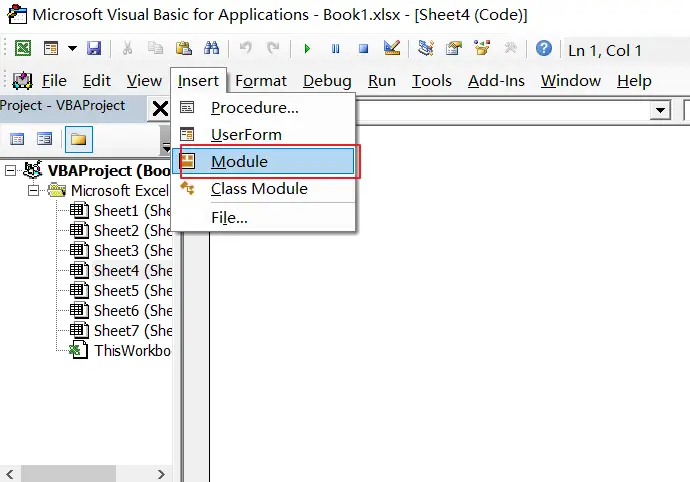Click the VBA control menu icon beside File
Viewport: 690px width, 482px height.
coord(22,81)
